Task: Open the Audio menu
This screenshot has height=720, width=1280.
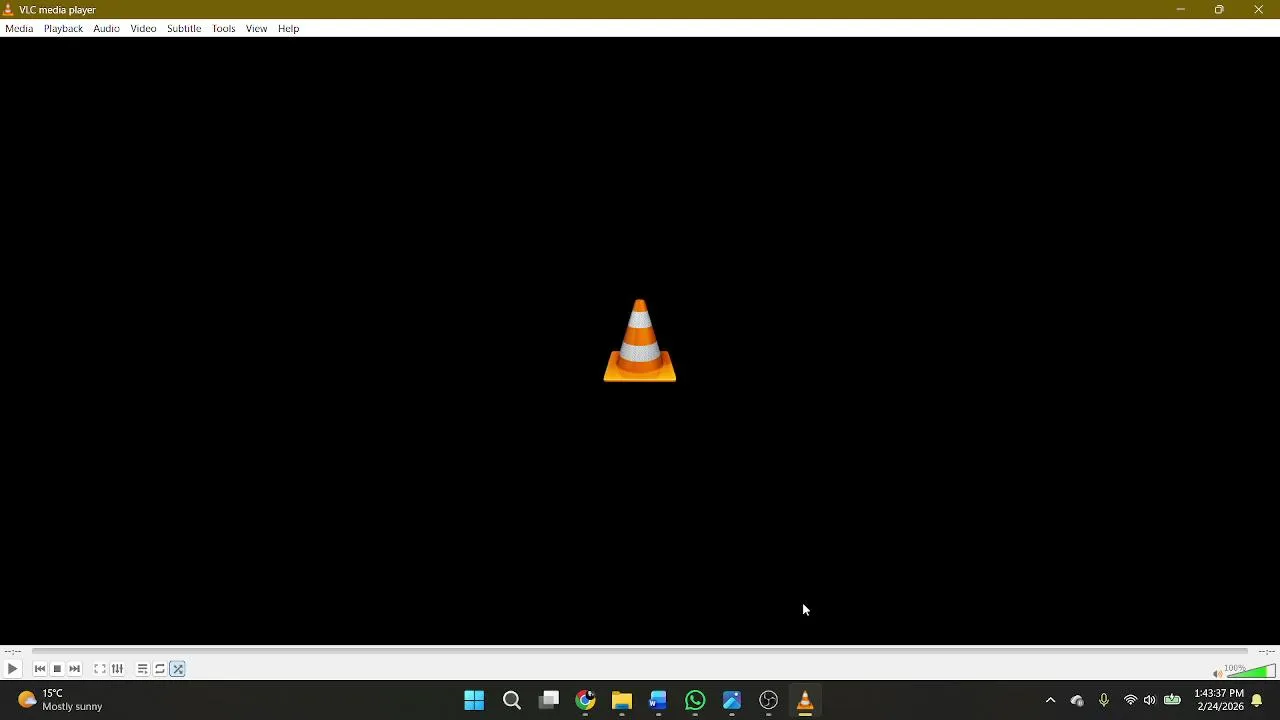Action: click(106, 29)
